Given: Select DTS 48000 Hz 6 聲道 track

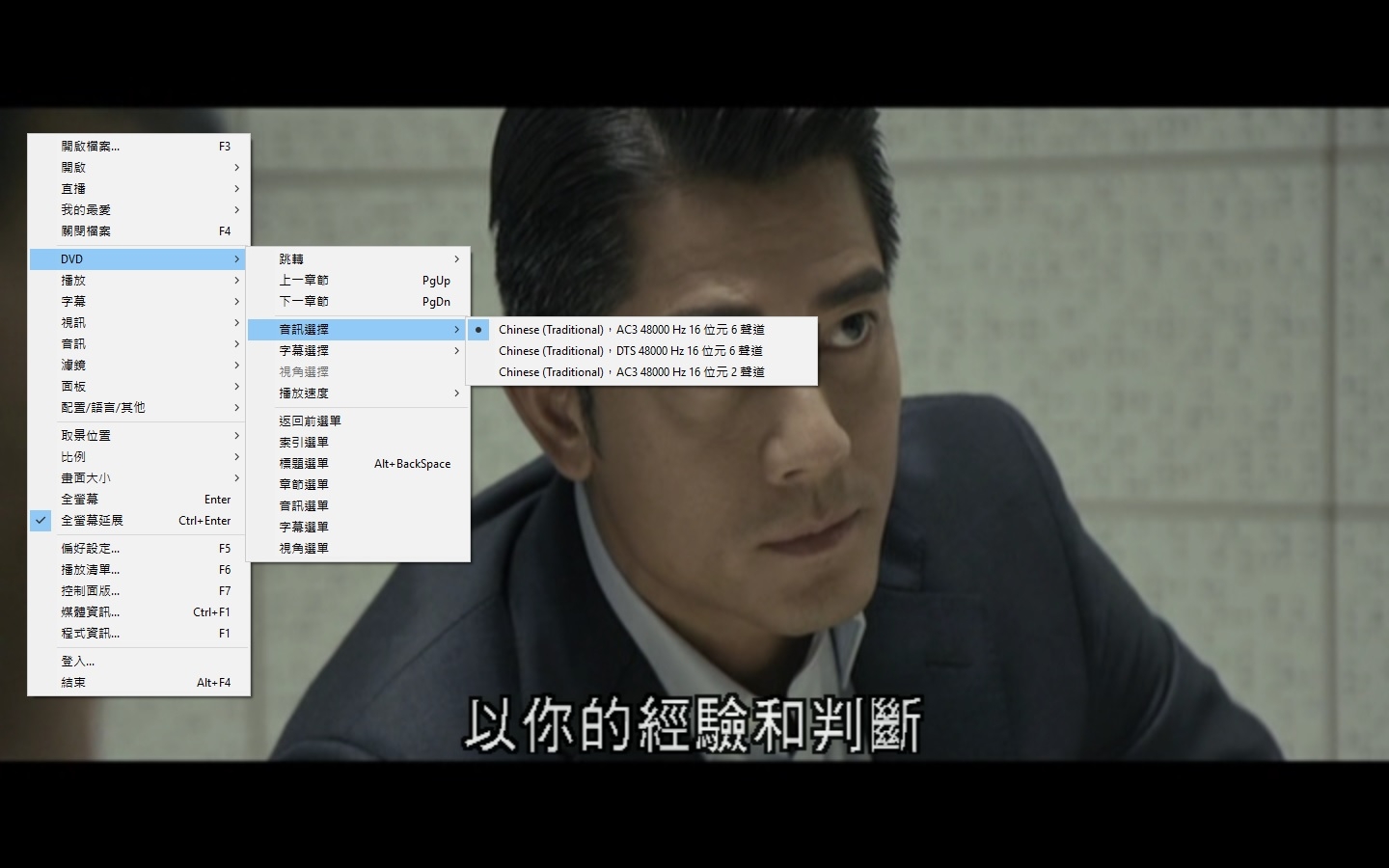Looking at the screenshot, I should tap(641, 351).
